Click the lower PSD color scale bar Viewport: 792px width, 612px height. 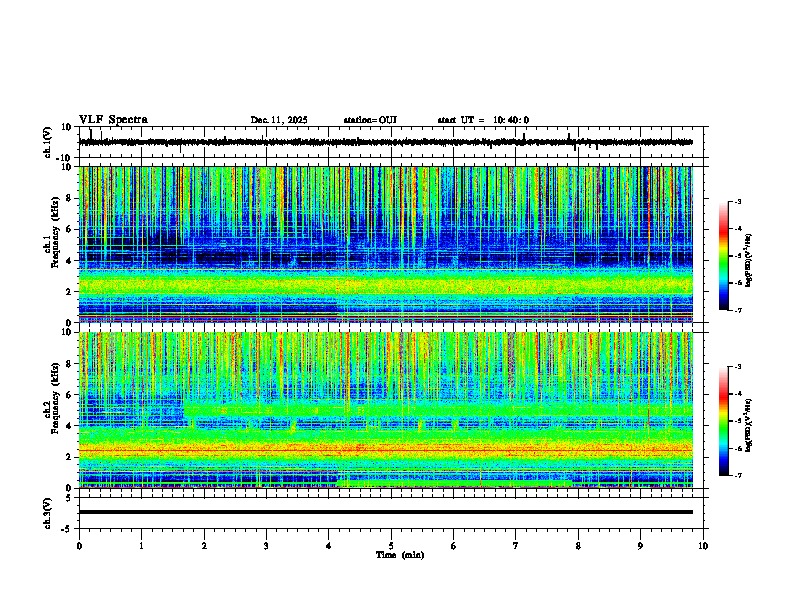point(723,421)
